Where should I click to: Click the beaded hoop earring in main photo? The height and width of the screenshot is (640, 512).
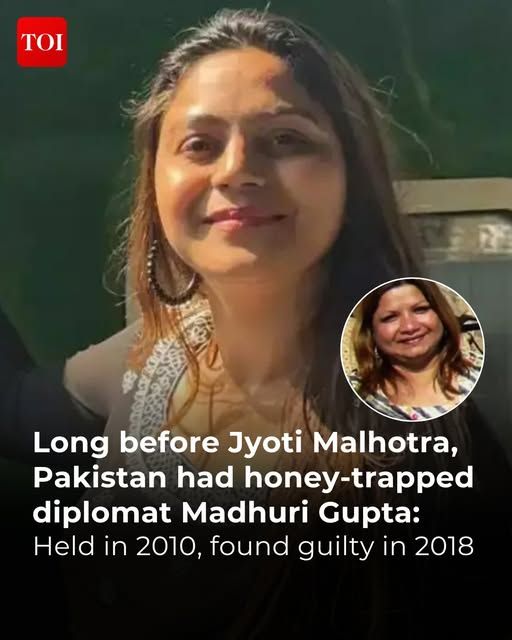pos(171,274)
